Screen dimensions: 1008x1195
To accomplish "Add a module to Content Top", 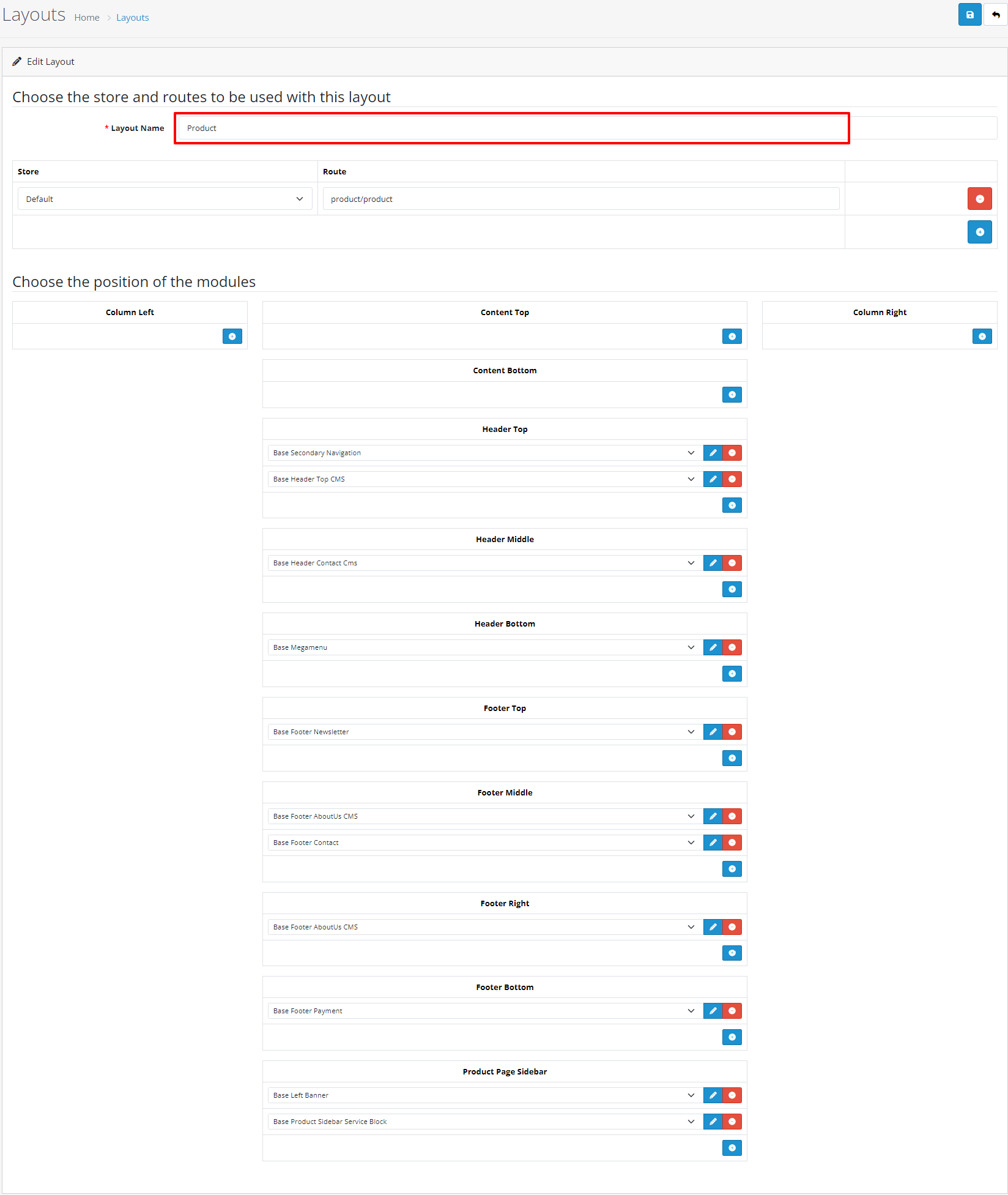I will click(732, 337).
